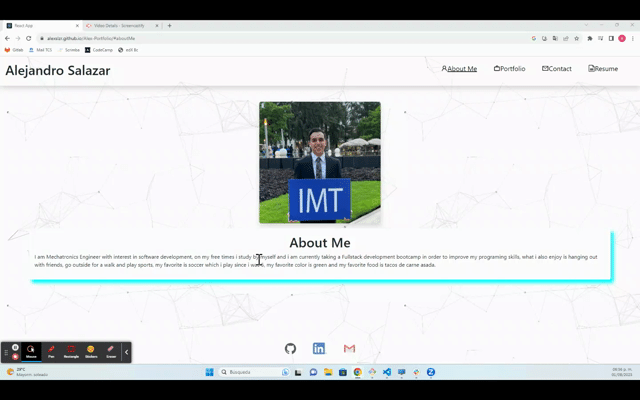
Task: Reload the current page
Action: pos(29,38)
